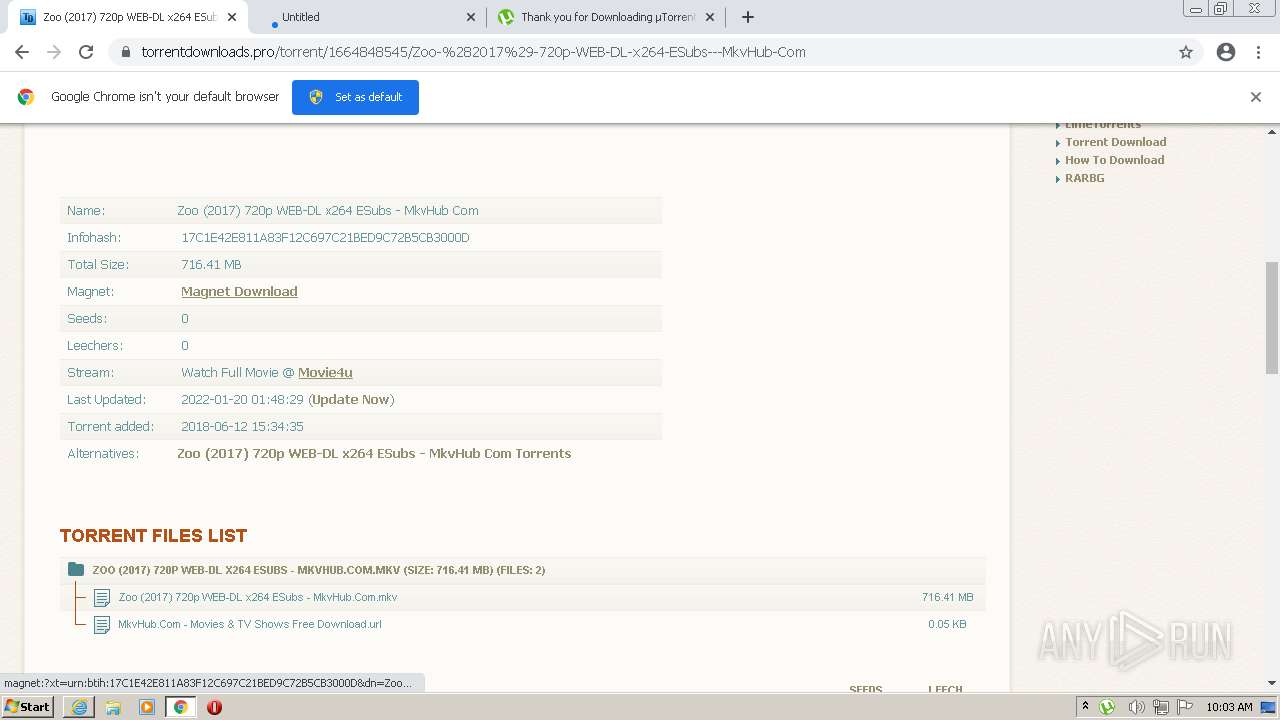Viewport: 1280px width, 720px height.
Task: Show hidden system tray icons
Action: pyautogui.click(x=1086, y=707)
